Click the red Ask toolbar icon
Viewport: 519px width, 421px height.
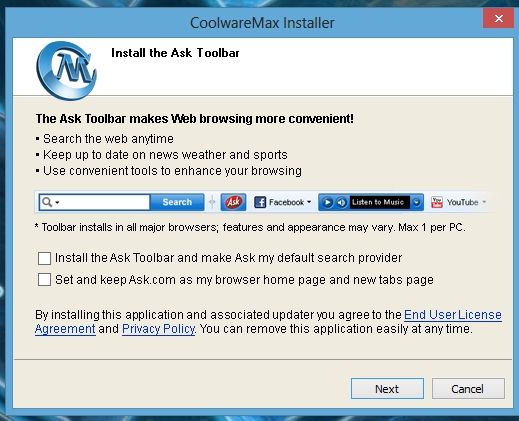(x=233, y=202)
